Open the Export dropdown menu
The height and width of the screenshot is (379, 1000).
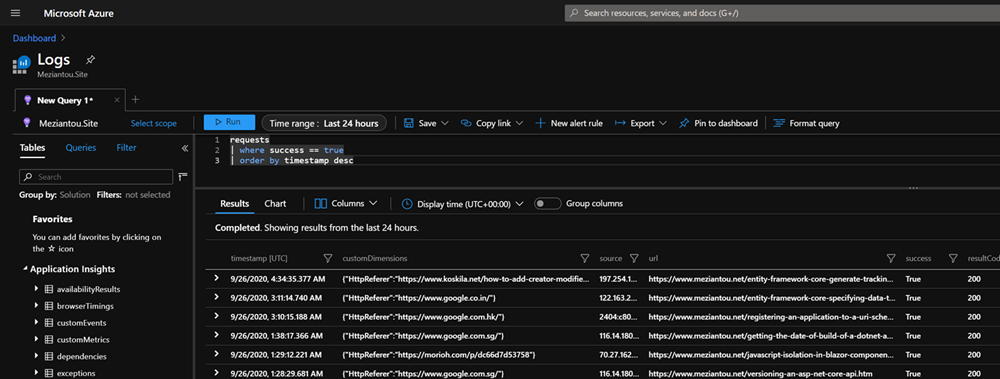(641, 123)
